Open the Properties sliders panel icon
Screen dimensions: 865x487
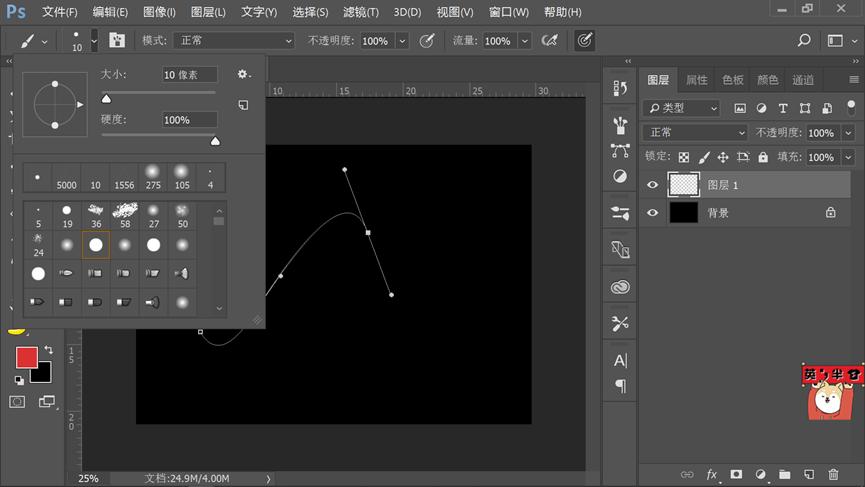point(620,213)
